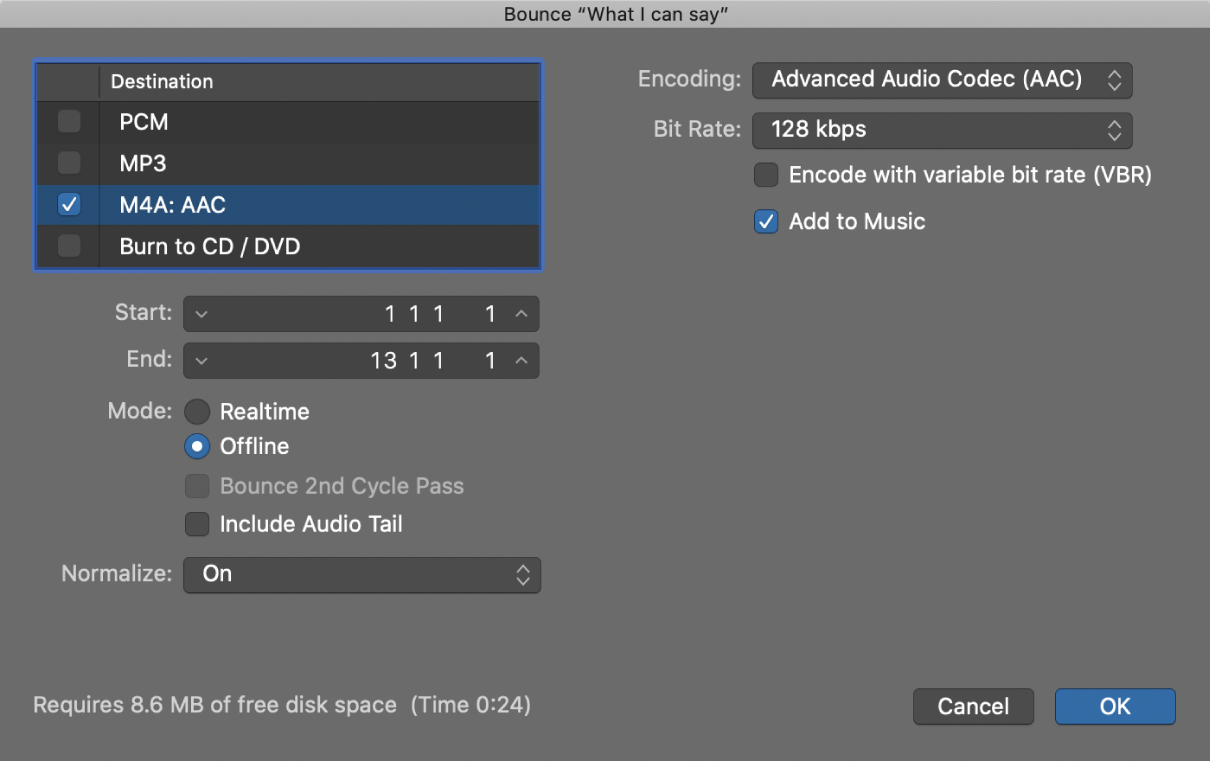The image size is (1210, 761).
Task: Click the Destination column header
Action: [319, 82]
